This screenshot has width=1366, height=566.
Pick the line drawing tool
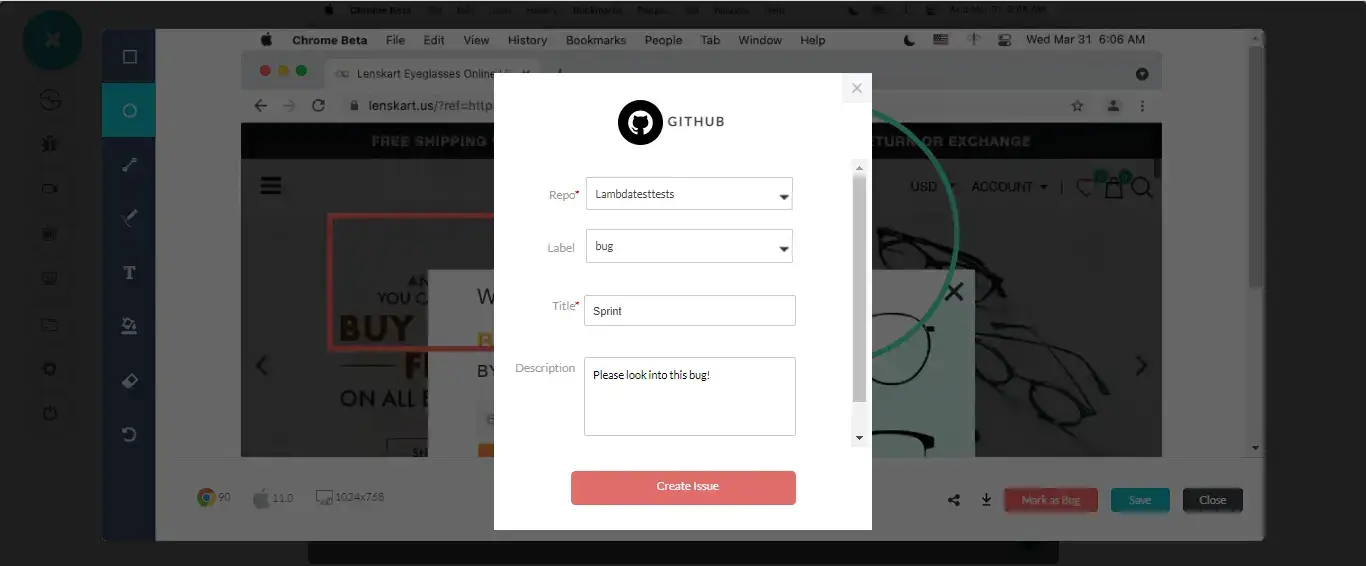(129, 165)
